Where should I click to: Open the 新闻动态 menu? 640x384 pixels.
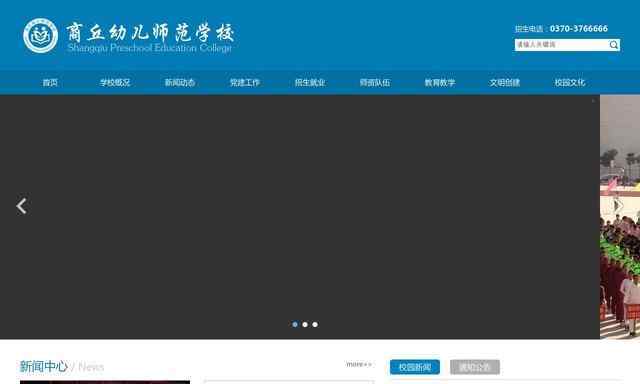pyautogui.click(x=180, y=82)
